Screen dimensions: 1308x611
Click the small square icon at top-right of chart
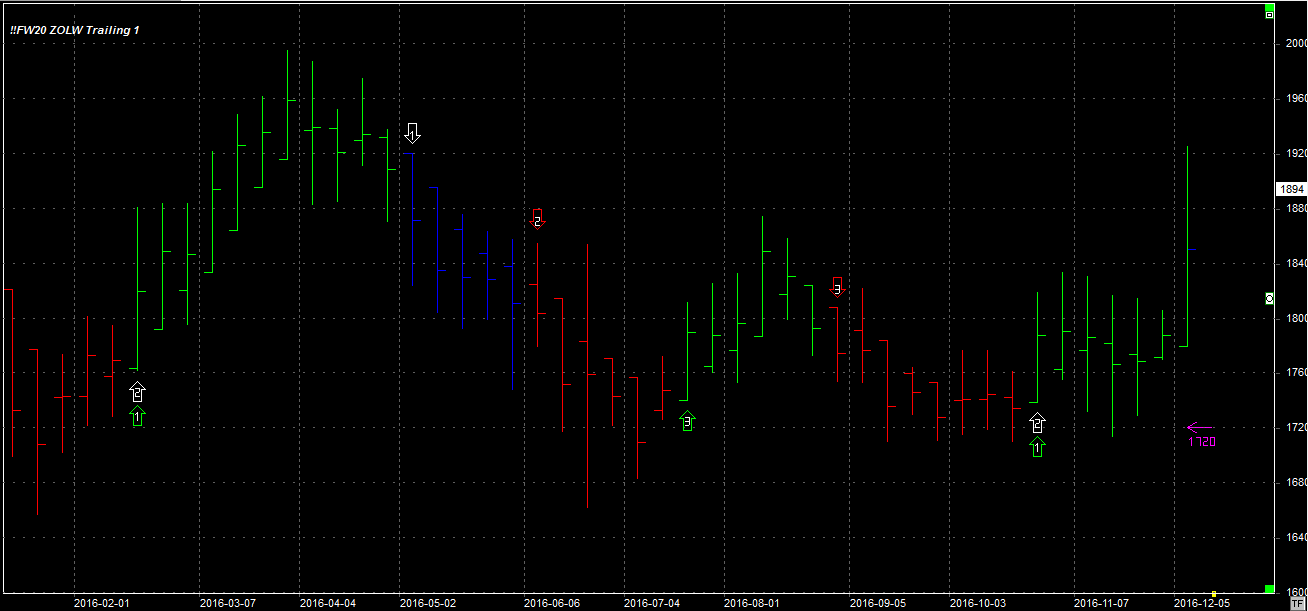click(1269, 15)
